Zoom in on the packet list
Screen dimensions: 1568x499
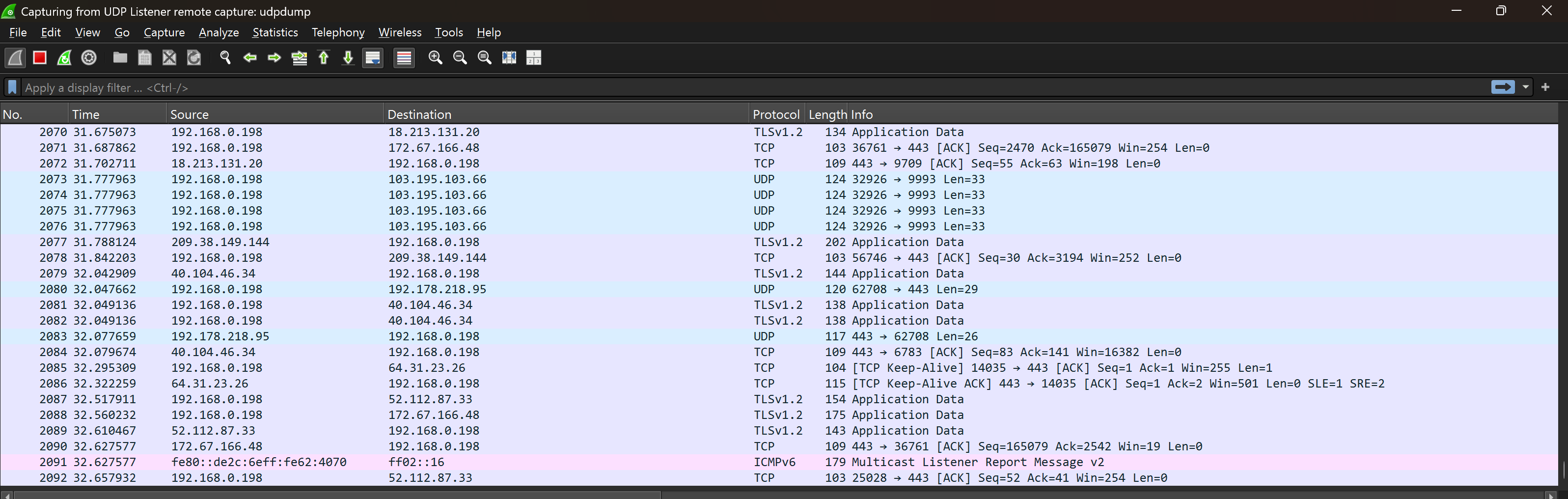[436, 58]
